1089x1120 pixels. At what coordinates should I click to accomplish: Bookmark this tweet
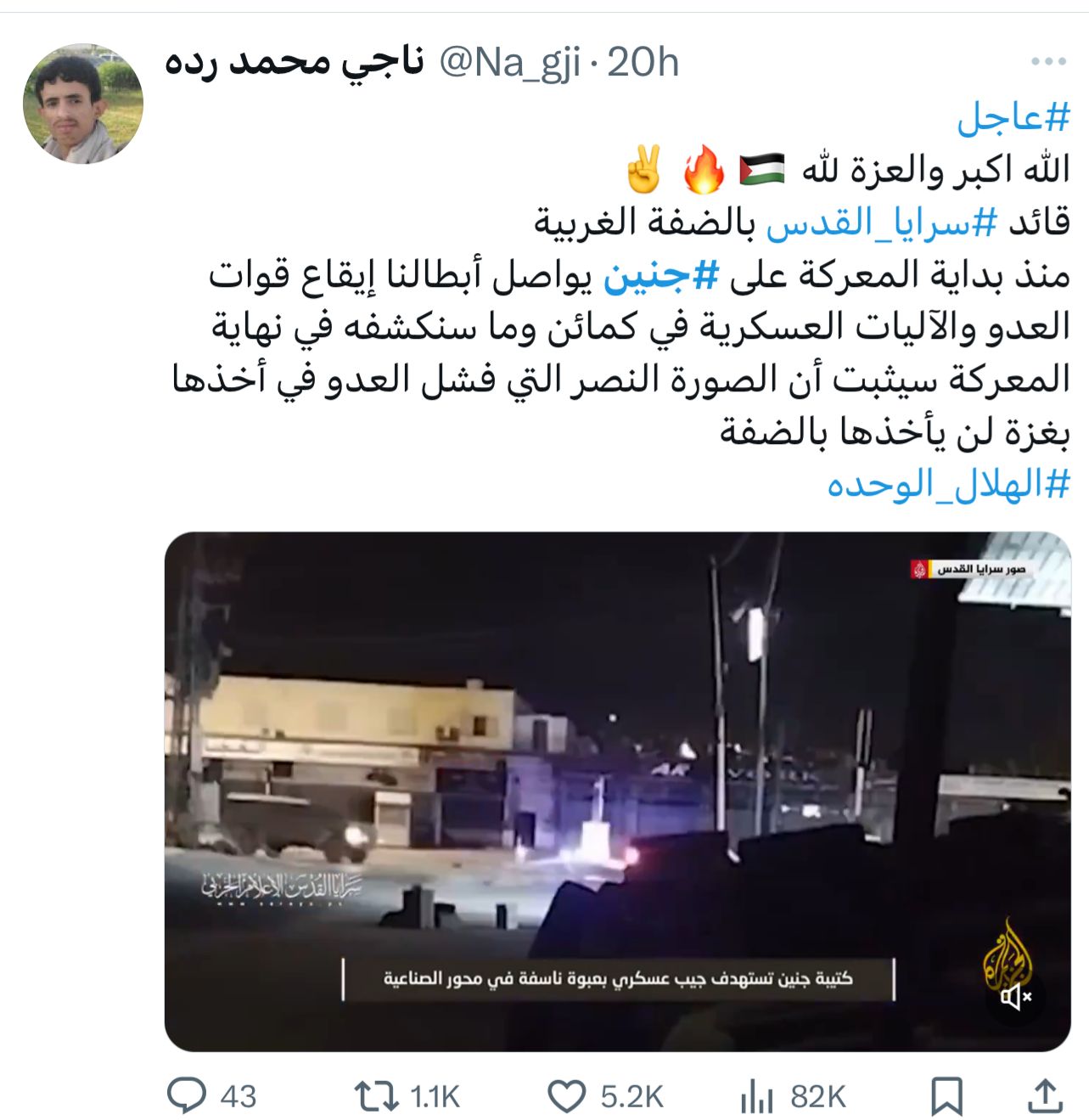[946, 1096]
